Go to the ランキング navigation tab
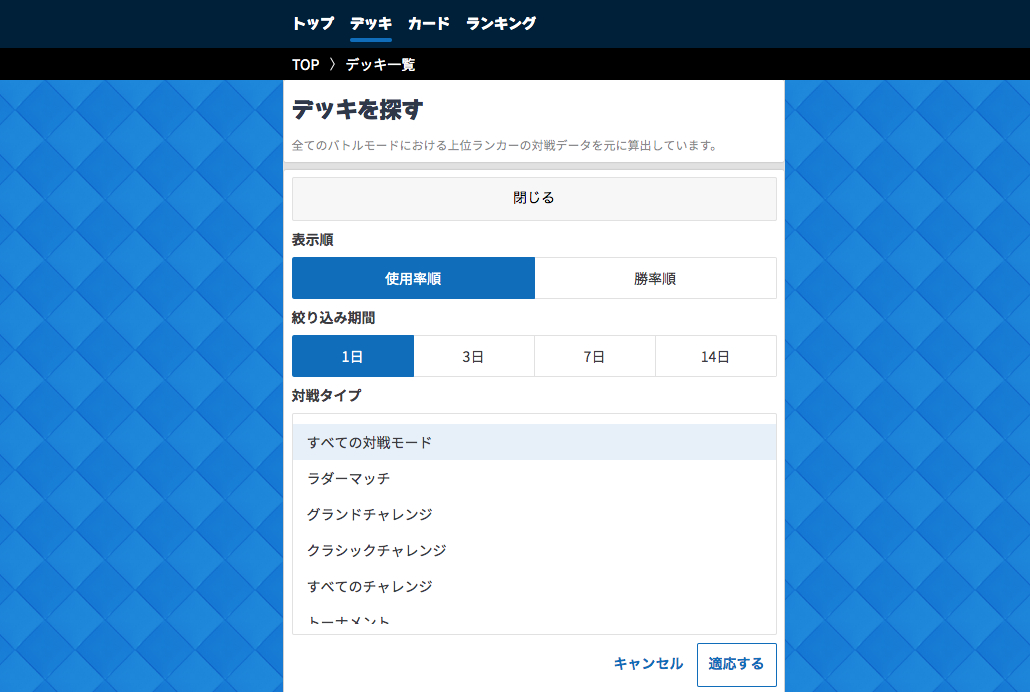 (501, 23)
